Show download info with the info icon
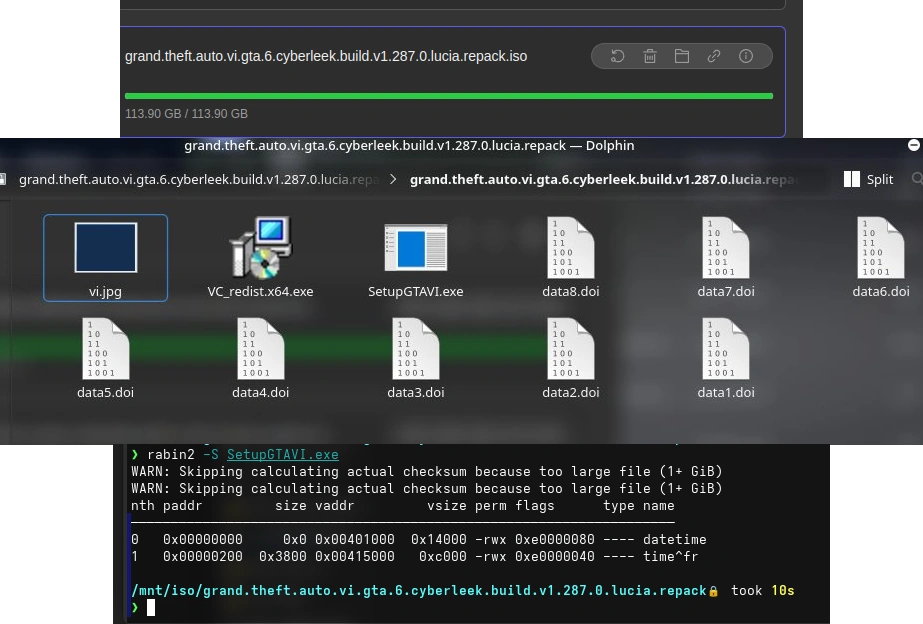Screen dimensions: 923x624 click(x=746, y=57)
